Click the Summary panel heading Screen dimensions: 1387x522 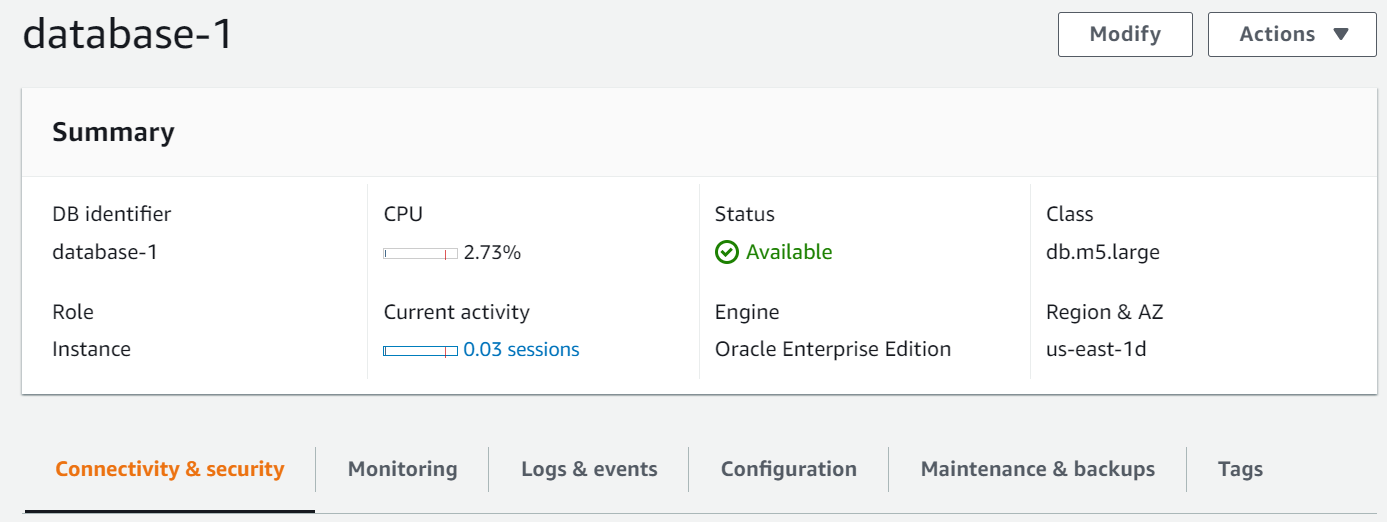coord(113,132)
